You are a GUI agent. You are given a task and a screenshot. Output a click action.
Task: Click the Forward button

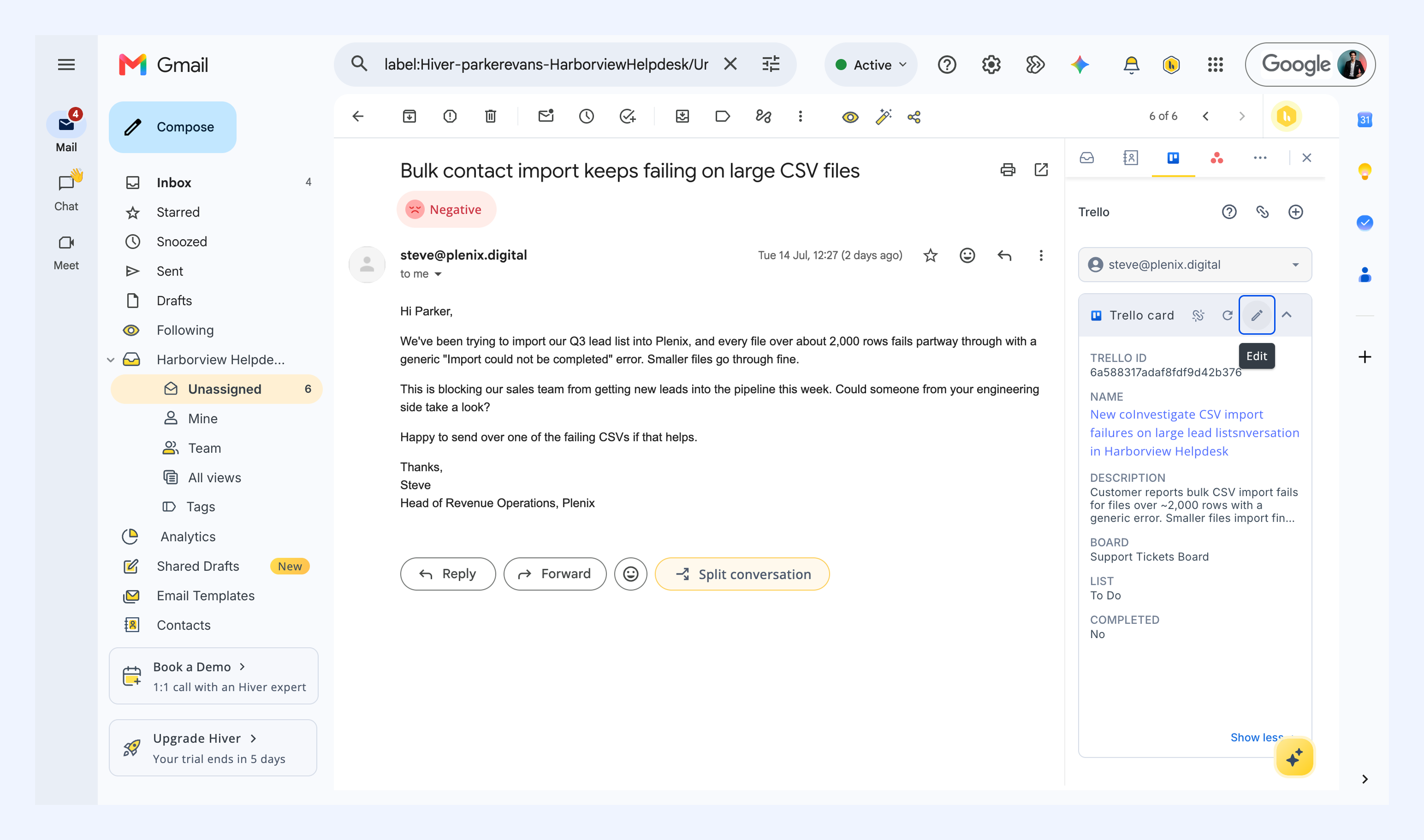click(x=555, y=574)
